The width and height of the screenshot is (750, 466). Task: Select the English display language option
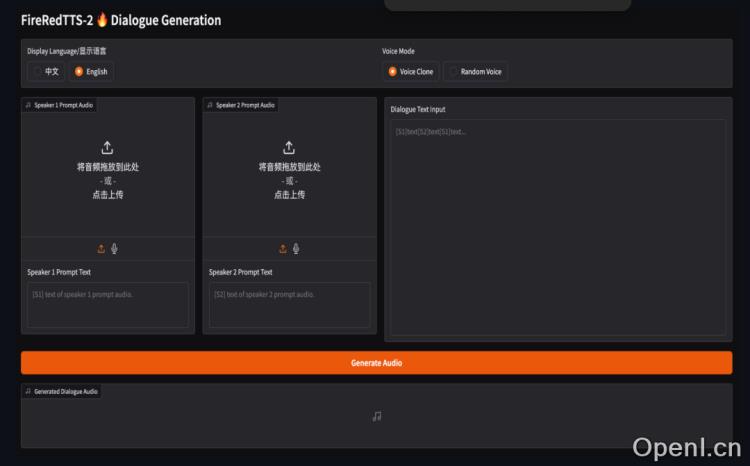click(91, 72)
